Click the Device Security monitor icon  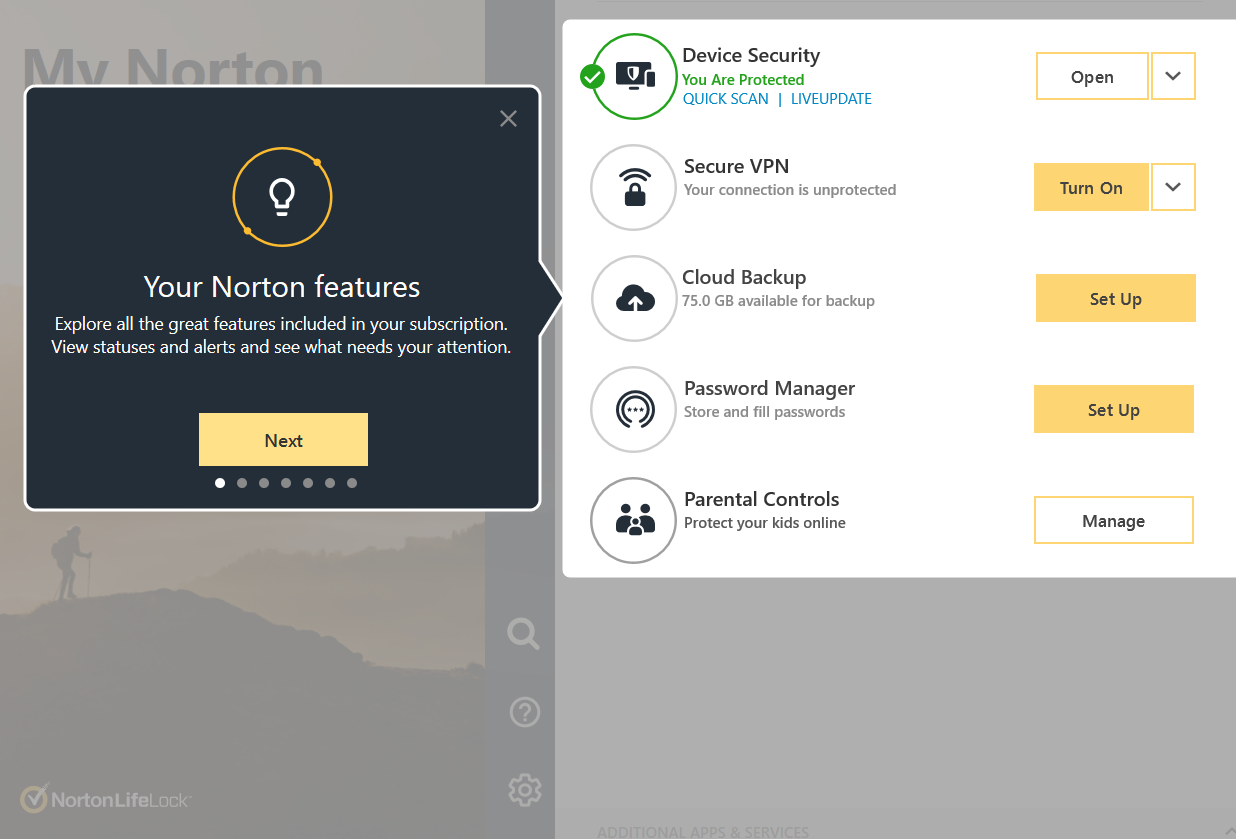(x=634, y=76)
